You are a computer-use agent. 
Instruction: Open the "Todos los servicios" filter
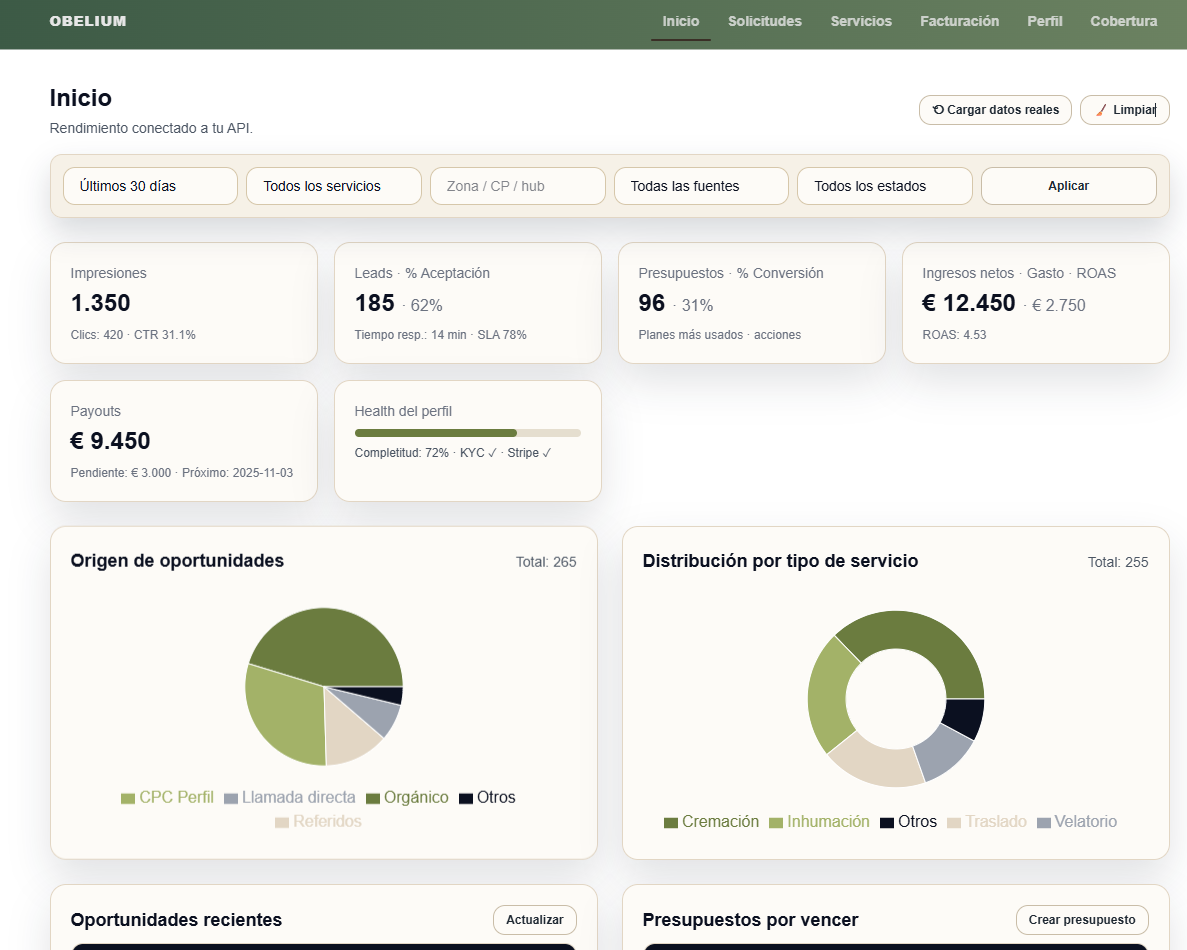[x=333, y=185]
